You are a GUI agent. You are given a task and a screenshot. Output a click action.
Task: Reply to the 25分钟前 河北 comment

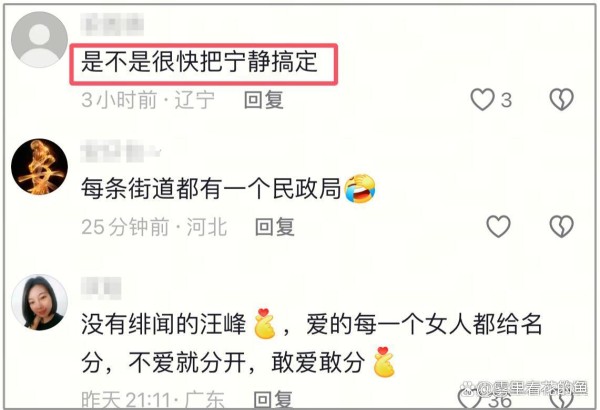pyautogui.click(x=275, y=227)
